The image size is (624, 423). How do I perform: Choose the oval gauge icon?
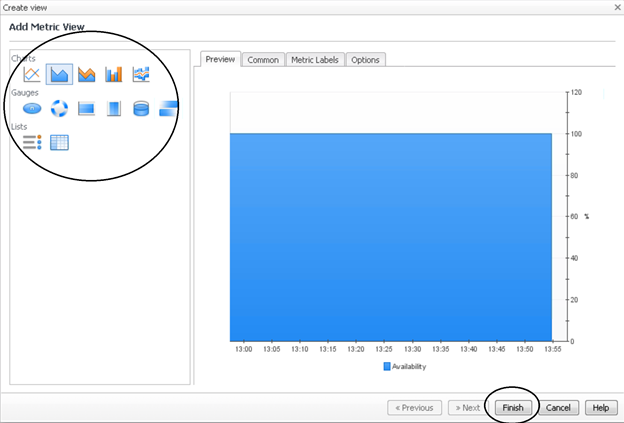pos(32,108)
